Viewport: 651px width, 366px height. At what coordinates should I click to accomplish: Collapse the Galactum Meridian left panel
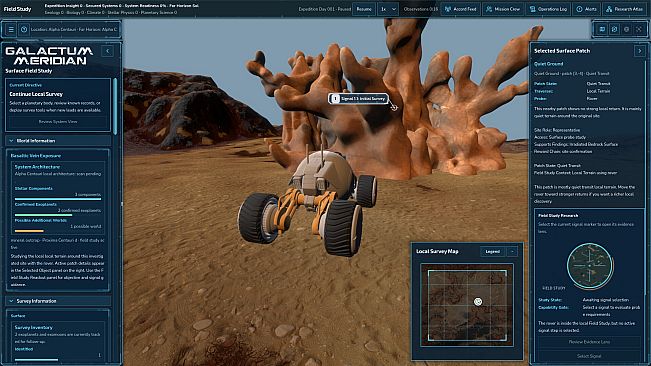(107, 51)
